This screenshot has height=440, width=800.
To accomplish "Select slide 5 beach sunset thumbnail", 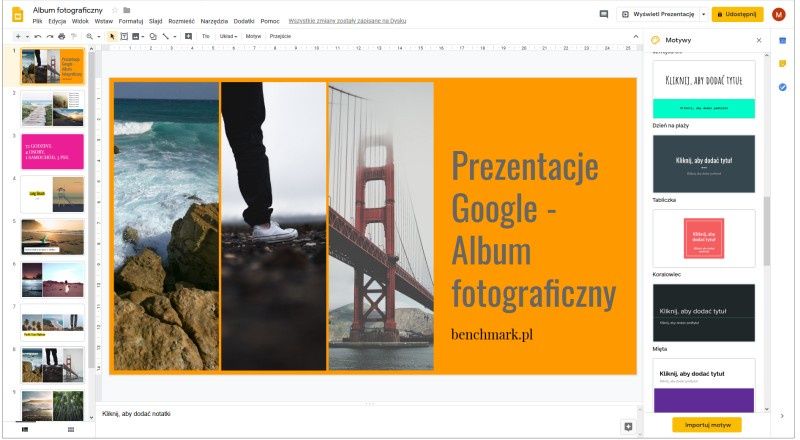I will click(52, 237).
